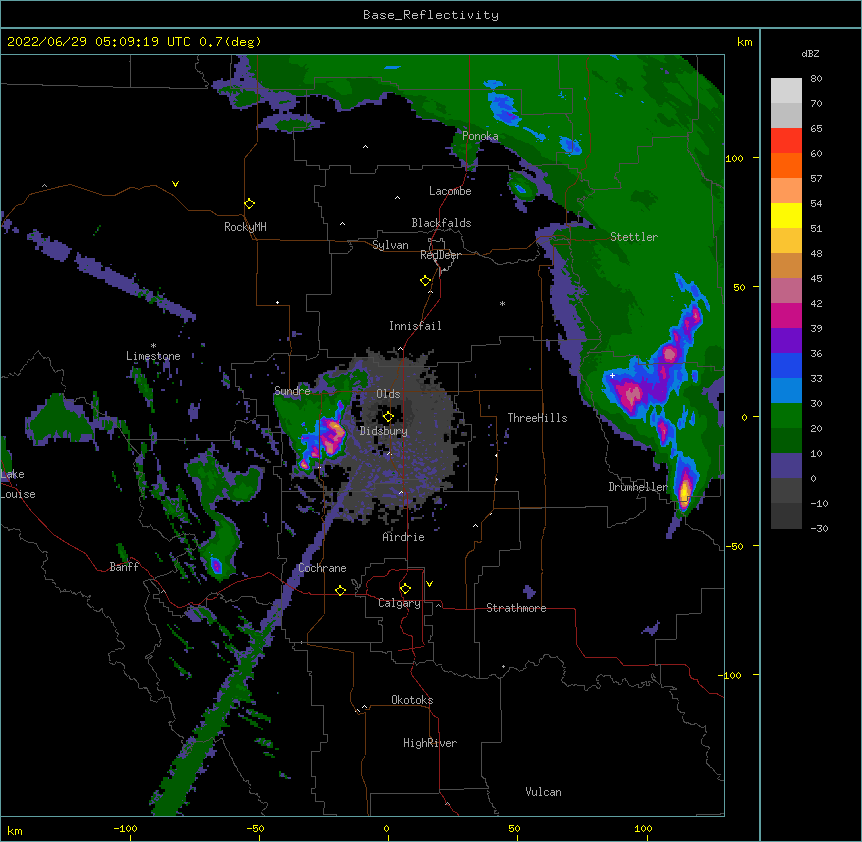Click the RedDeer city label

pyautogui.click(x=440, y=255)
